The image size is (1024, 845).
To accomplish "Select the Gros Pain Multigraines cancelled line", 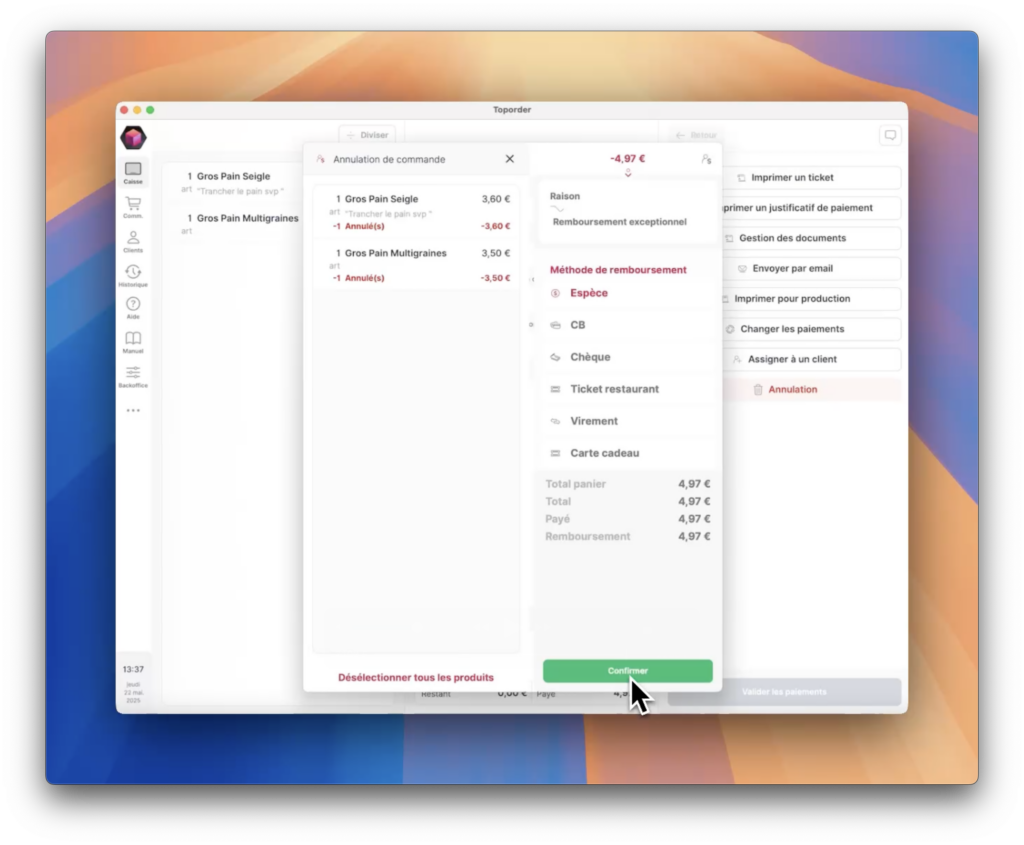I will point(415,265).
